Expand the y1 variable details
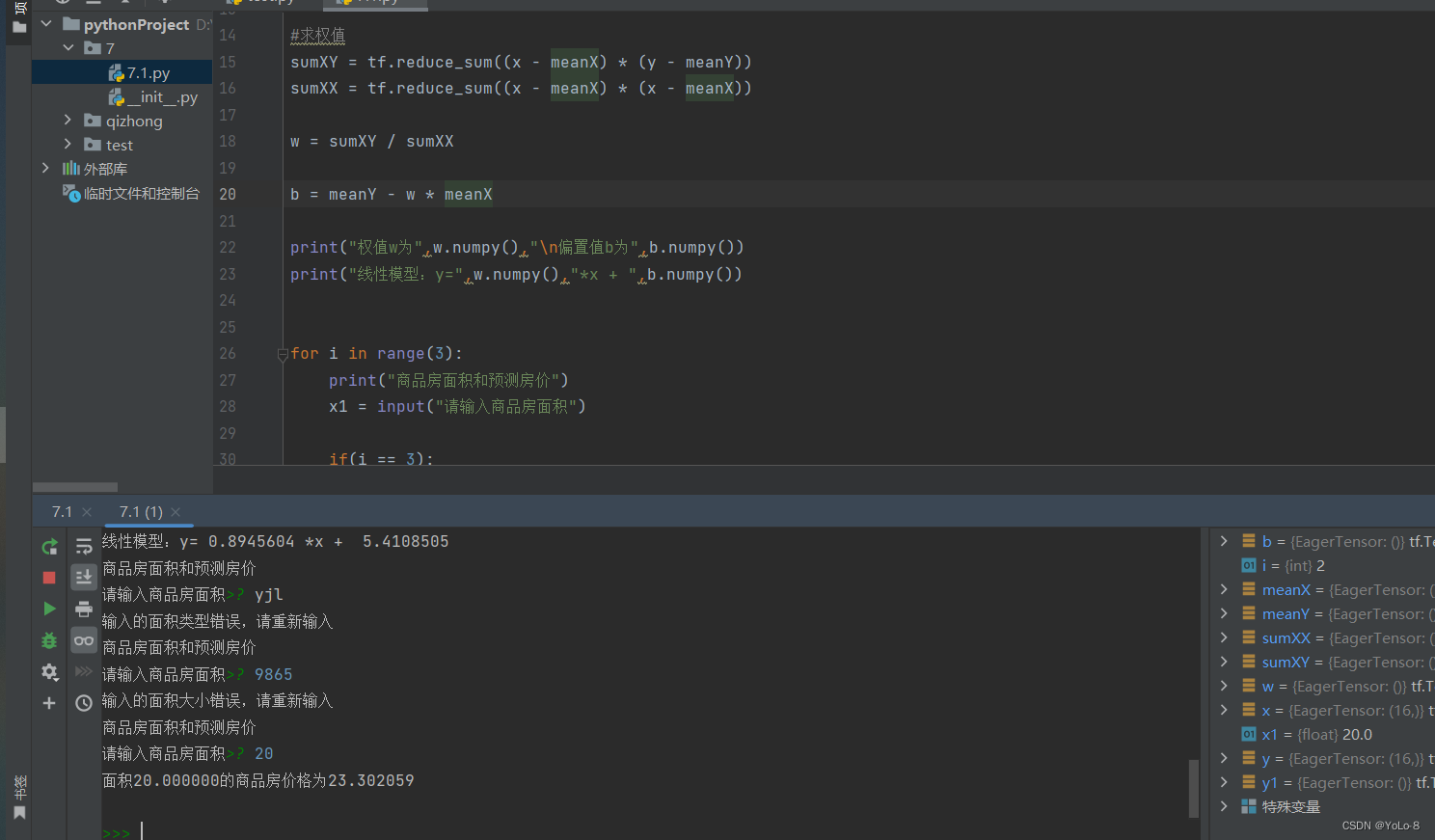This screenshot has width=1435, height=840. point(1224,782)
